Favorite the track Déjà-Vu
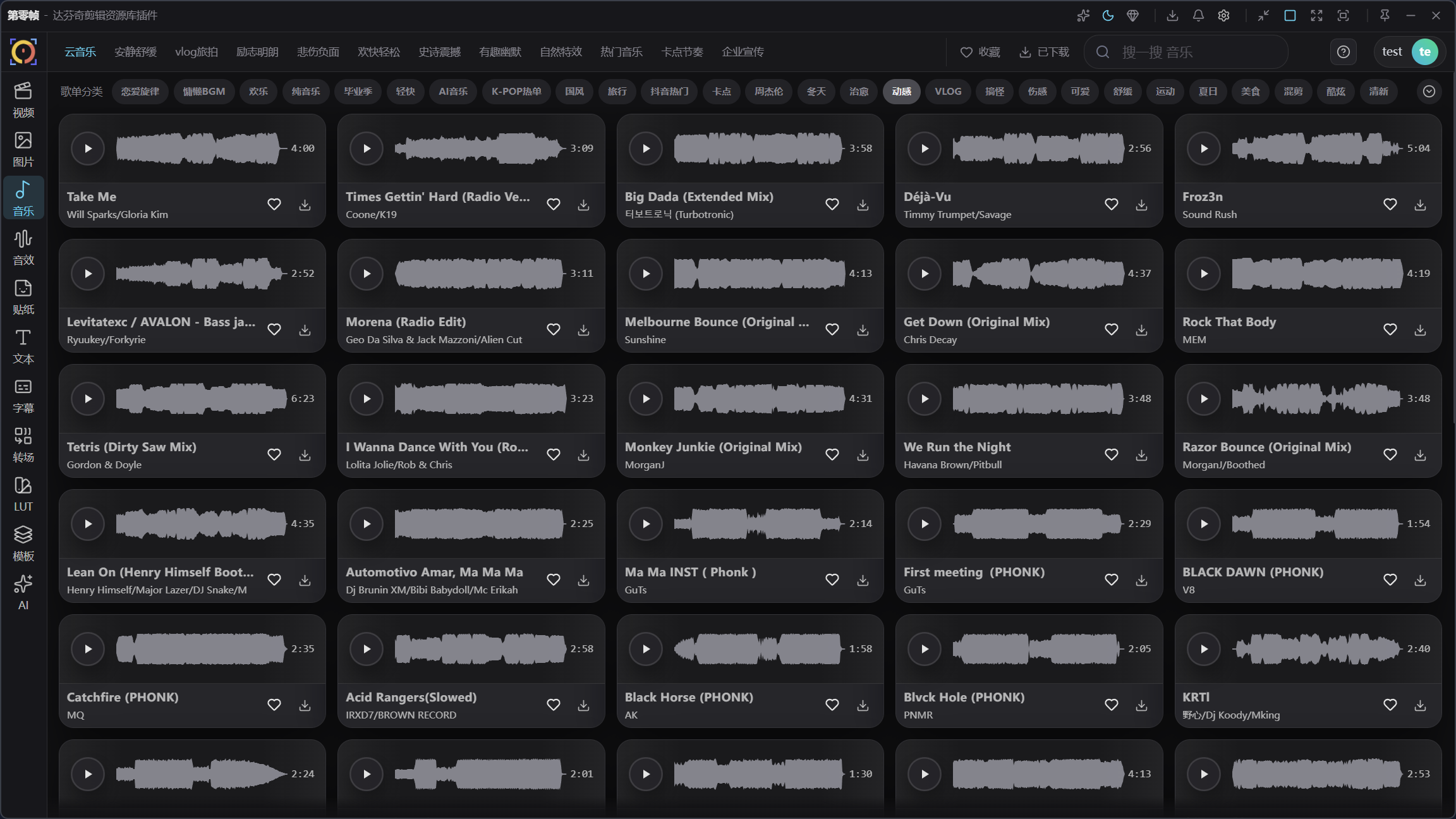Viewport: 1456px width, 819px height. pos(1112,205)
